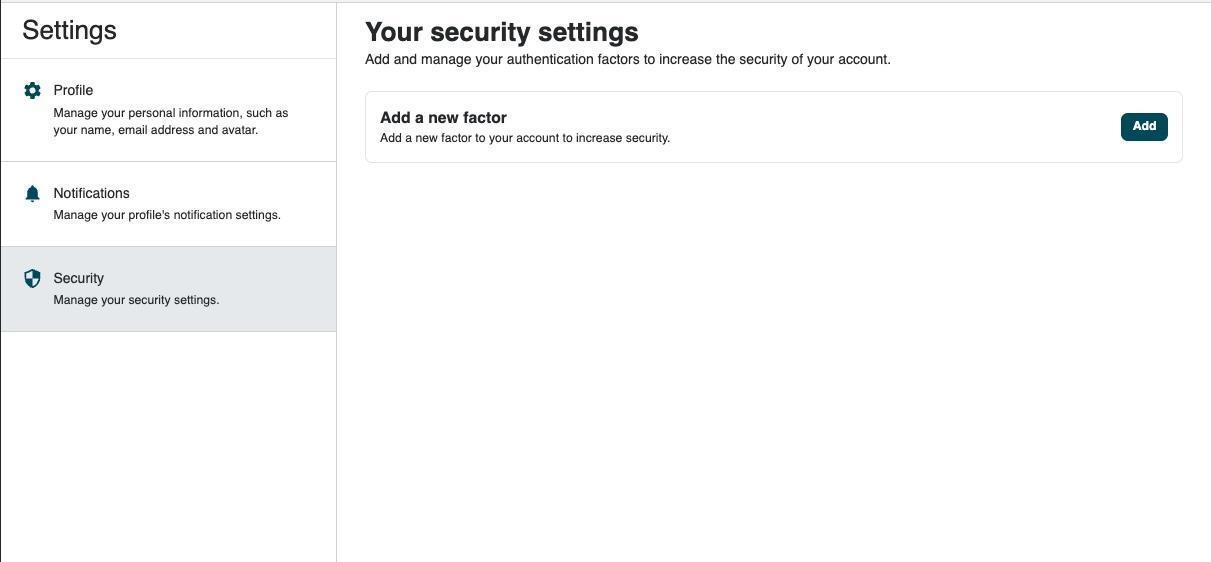
Task: Switch to the Notifications settings tab
Action: 168,204
